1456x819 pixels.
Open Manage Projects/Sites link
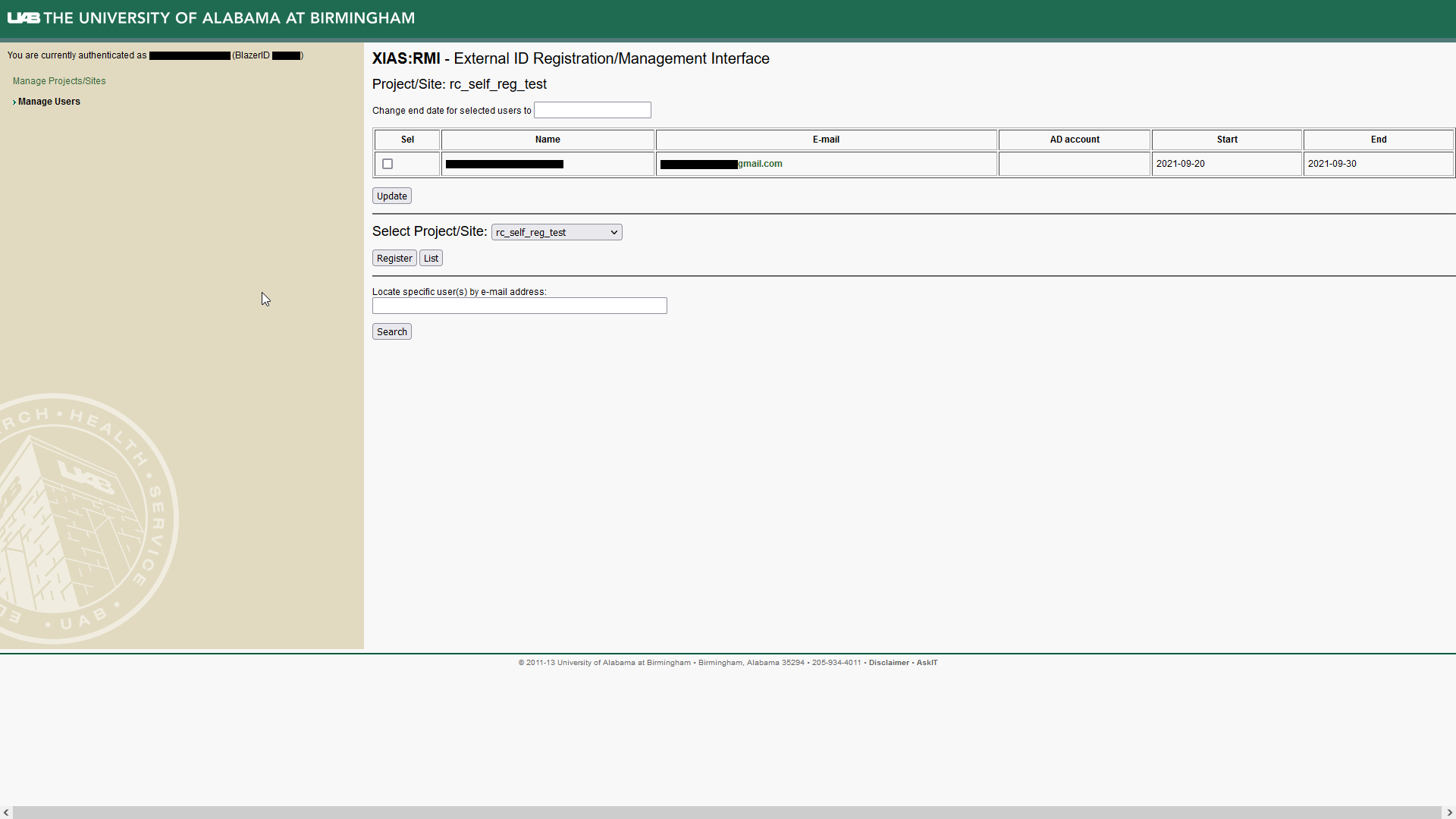tap(59, 81)
